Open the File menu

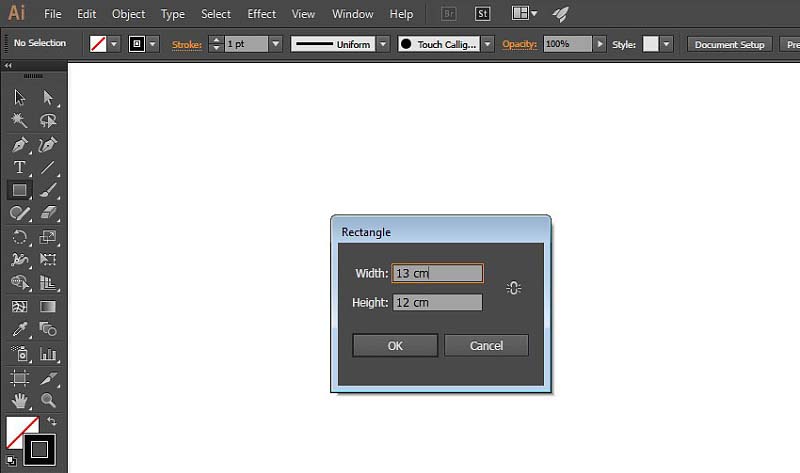[53, 14]
